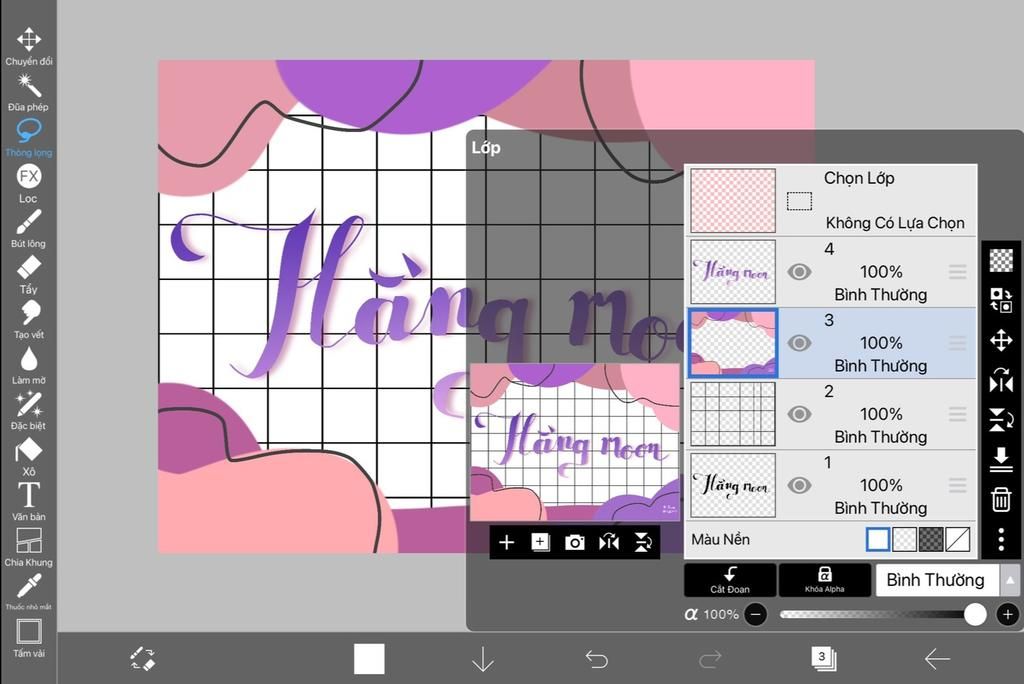The height and width of the screenshot is (684, 1024).
Task: Open the Bình Thường blend mode dropdown
Action: pos(936,580)
